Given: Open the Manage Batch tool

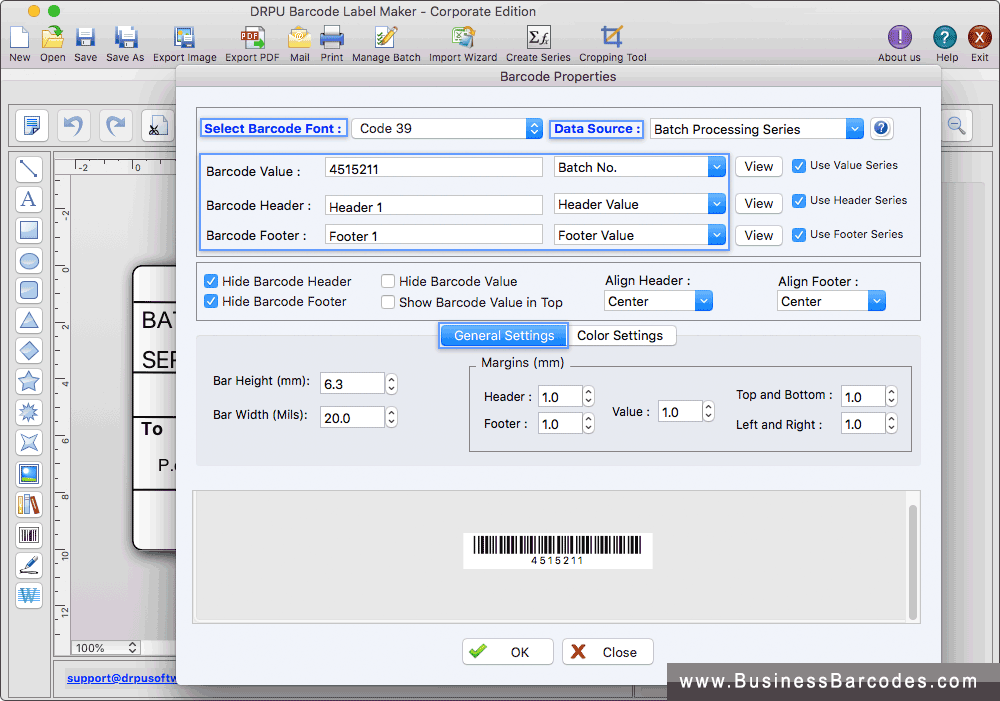Looking at the screenshot, I should 386,38.
